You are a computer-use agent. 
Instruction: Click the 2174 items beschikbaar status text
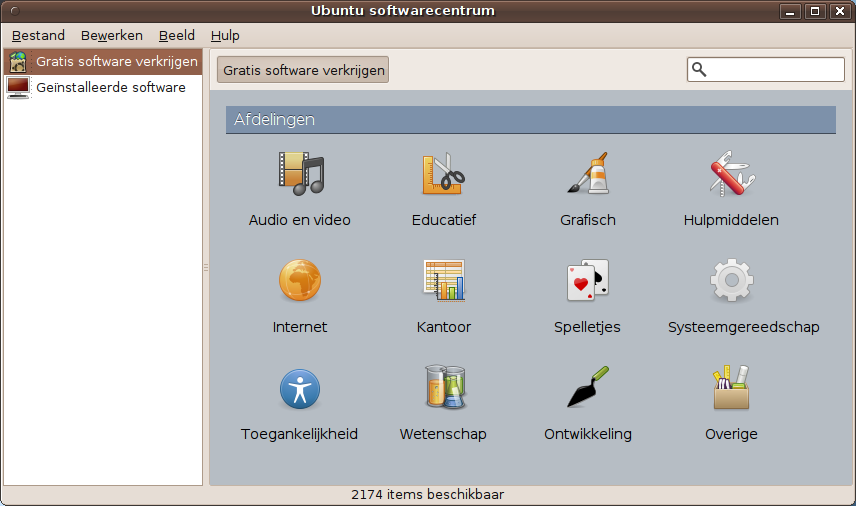tap(427, 495)
